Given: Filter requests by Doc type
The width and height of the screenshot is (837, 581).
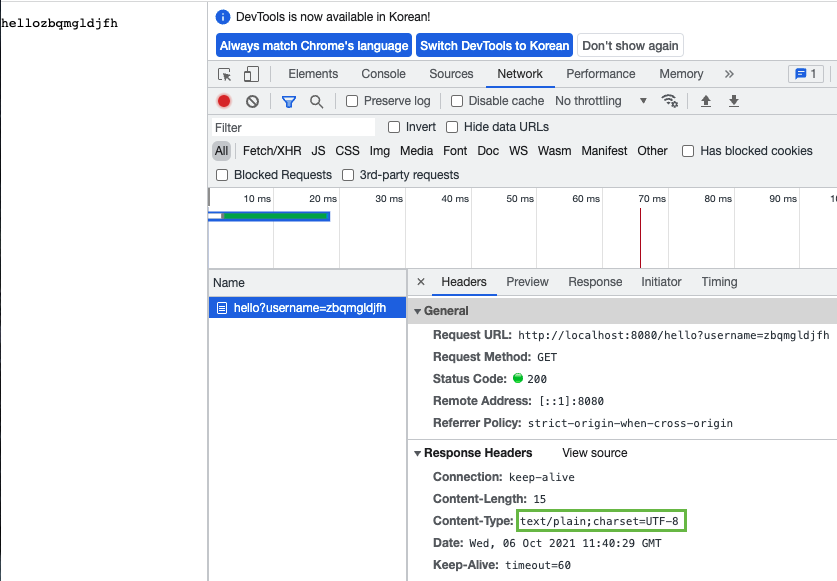Looking at the screenshot, I should pyautogui.click(x=488, y=151).
